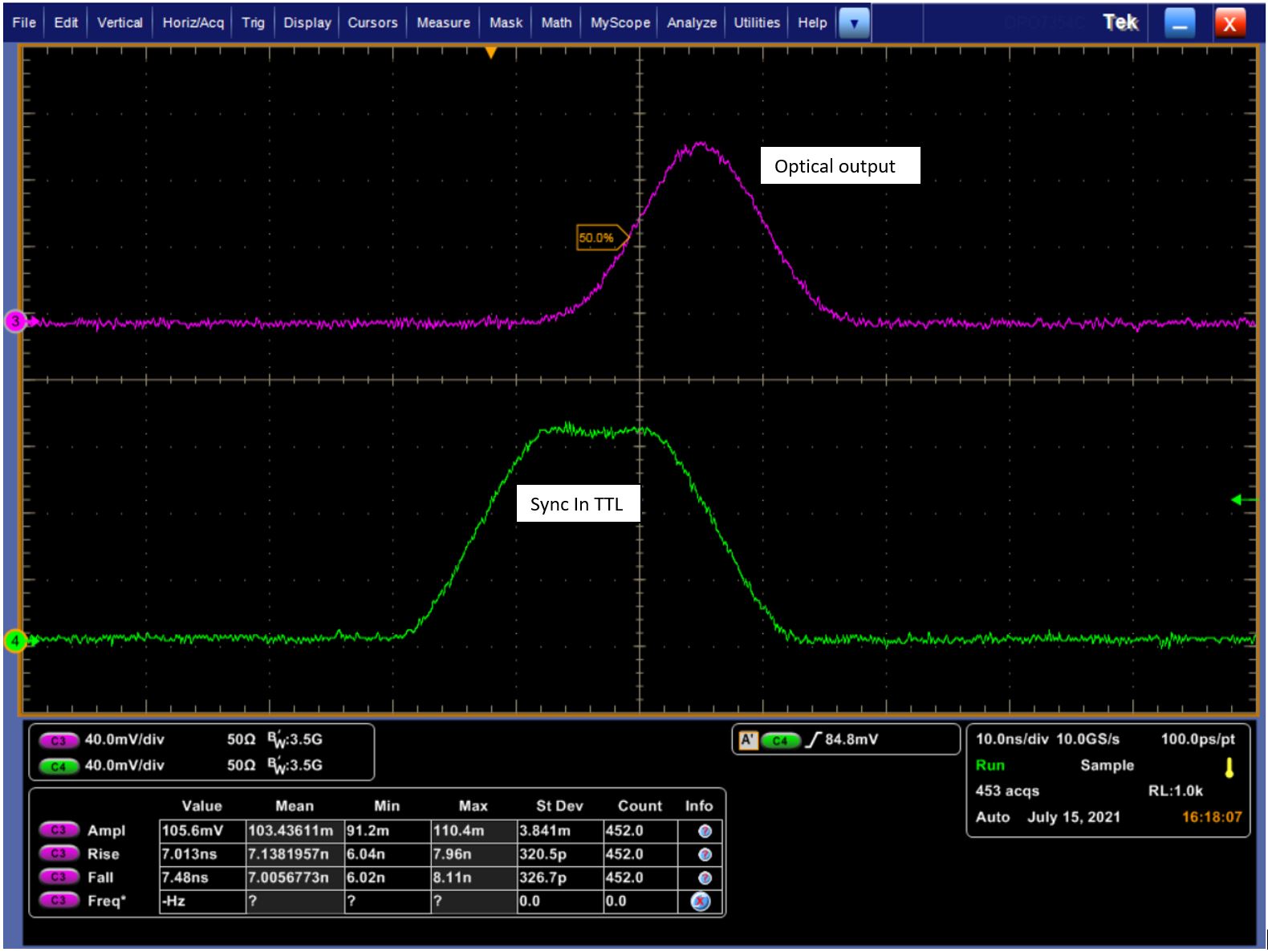Click the 10.0GS/s sample rate readout
Screen dimensions: 1268x952
[1087, 738]
